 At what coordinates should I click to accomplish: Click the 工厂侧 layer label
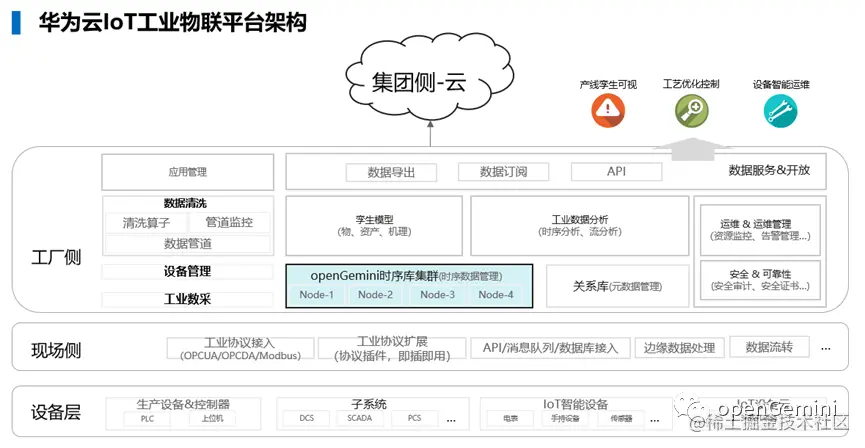(x=56, y=257)
